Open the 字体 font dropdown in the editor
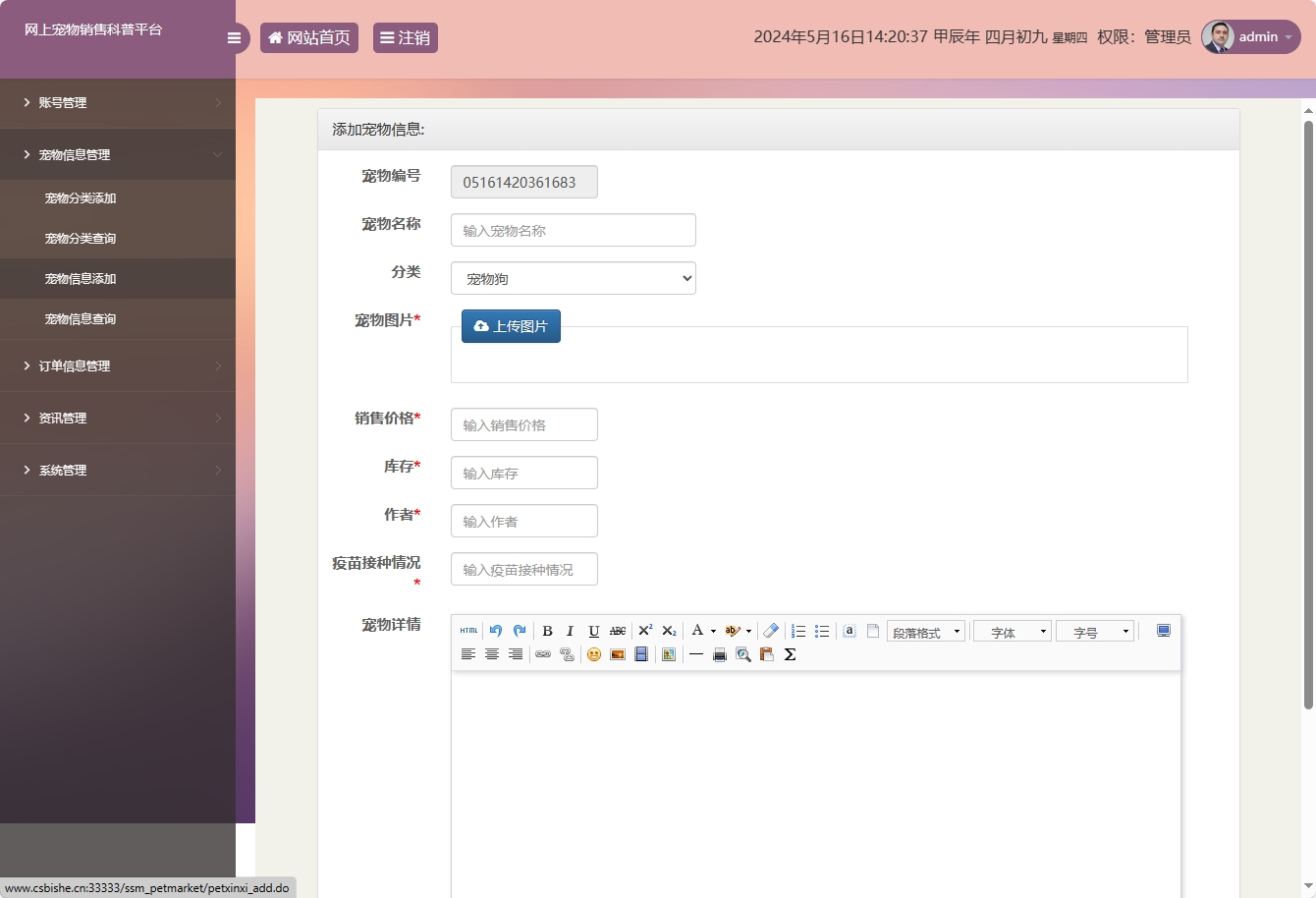Viewport: 1316px width, 898px height. click(x=1011, y=630)
